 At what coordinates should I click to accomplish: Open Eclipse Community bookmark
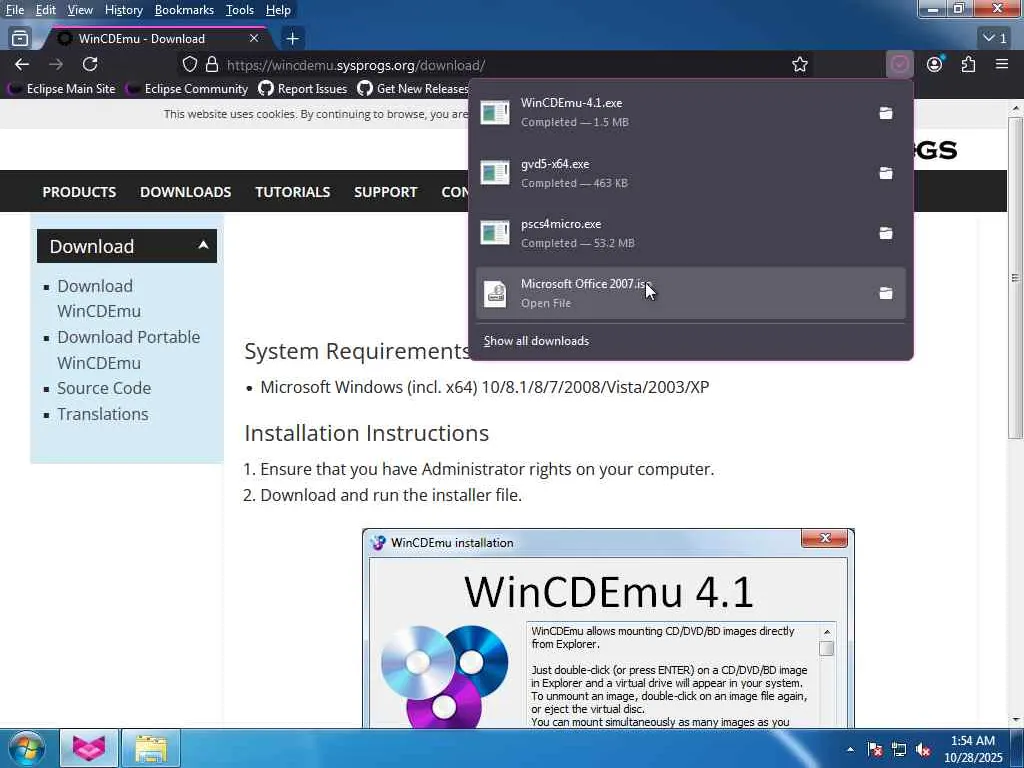point(187,89)
